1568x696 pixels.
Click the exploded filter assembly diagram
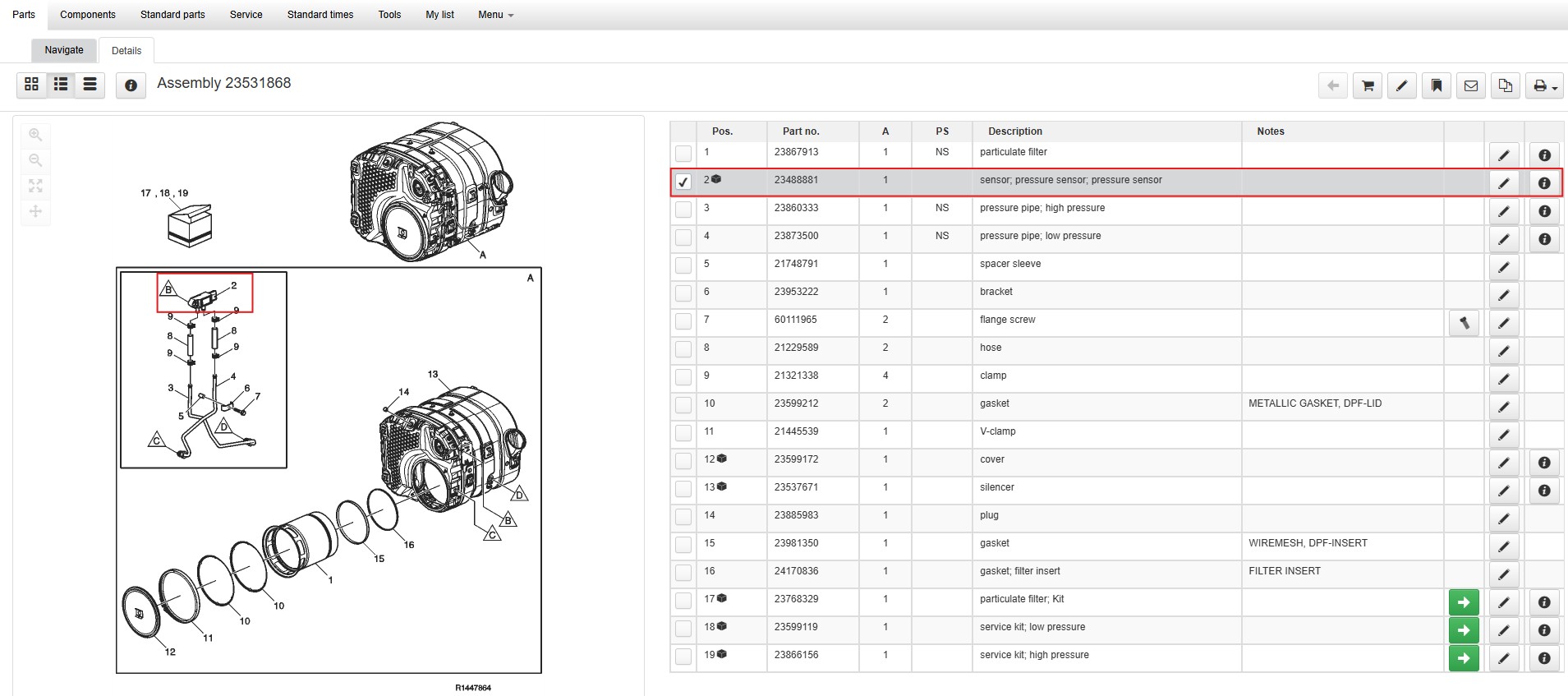(x=329, y=470)
